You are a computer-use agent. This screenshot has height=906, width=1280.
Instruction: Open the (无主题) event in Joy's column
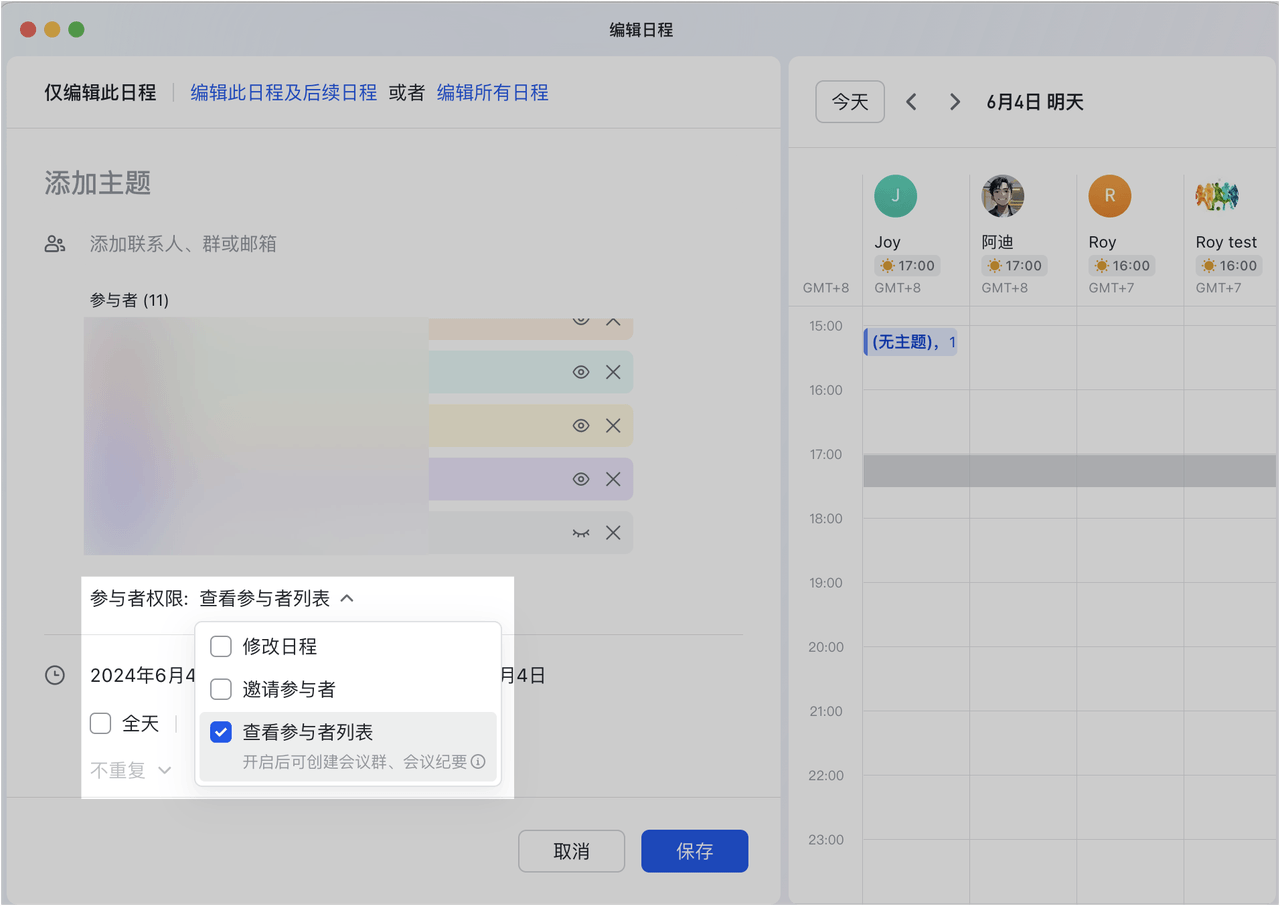(x=910, y=343)
